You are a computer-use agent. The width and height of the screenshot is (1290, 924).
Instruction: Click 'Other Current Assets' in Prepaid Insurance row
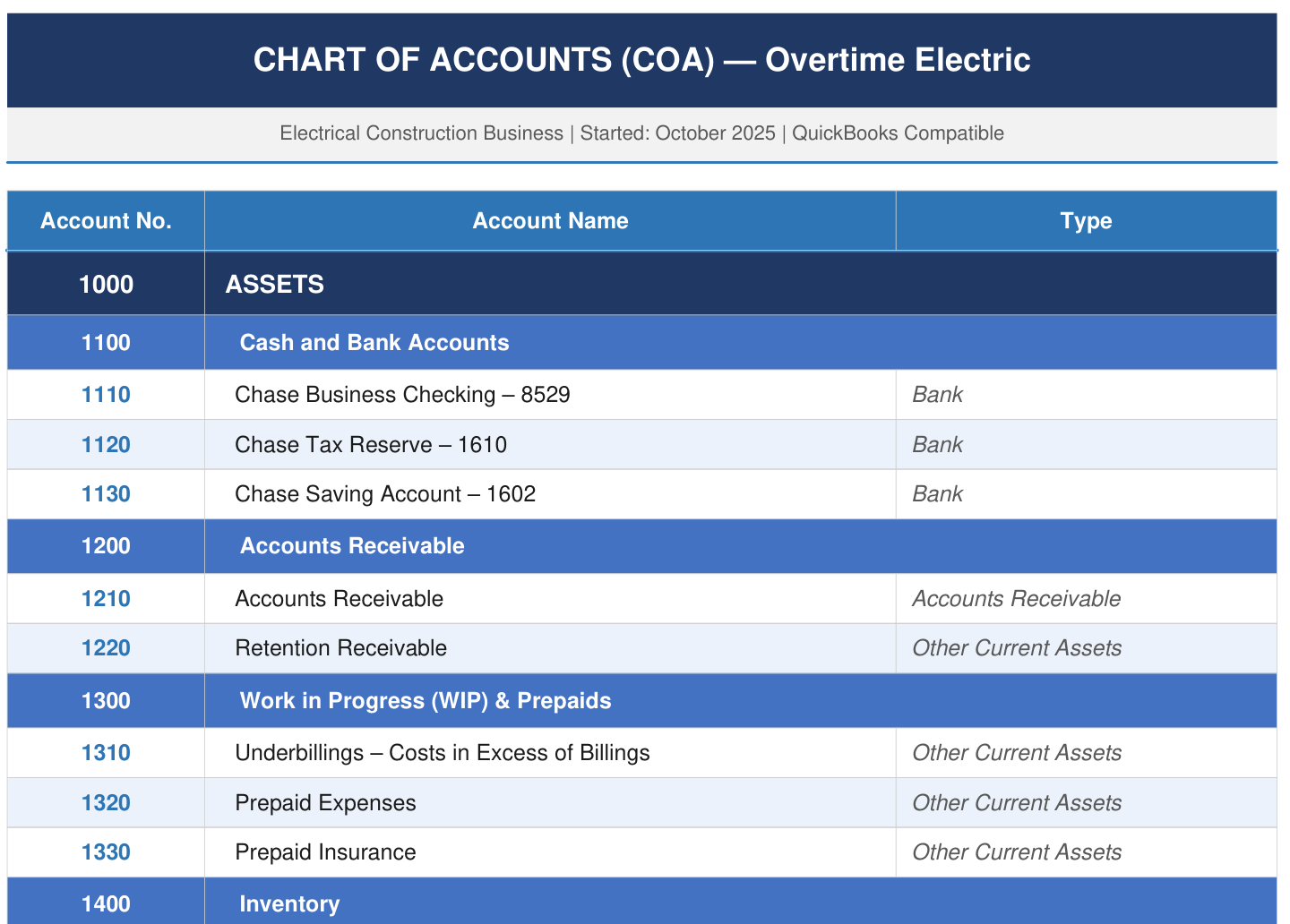click(x=1017, y=852)
